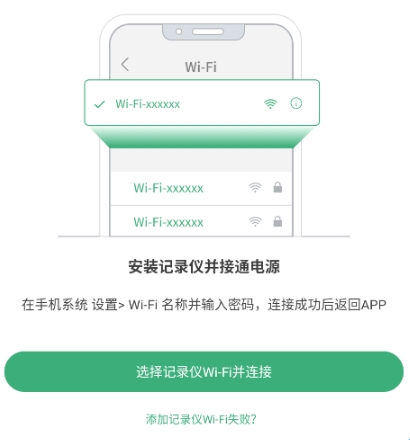
Task: Tap 选择记录仪Wi-Fi并连接 green button
Action: pyautogui.click(x=204, y=372)
